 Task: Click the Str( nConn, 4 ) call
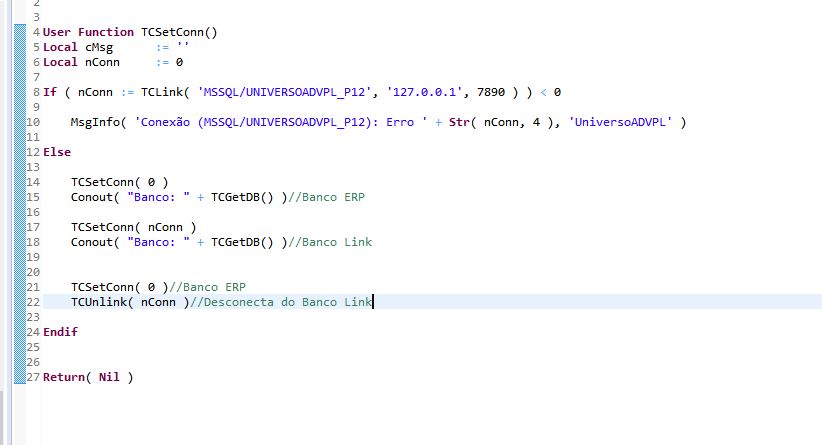(501, 122)
